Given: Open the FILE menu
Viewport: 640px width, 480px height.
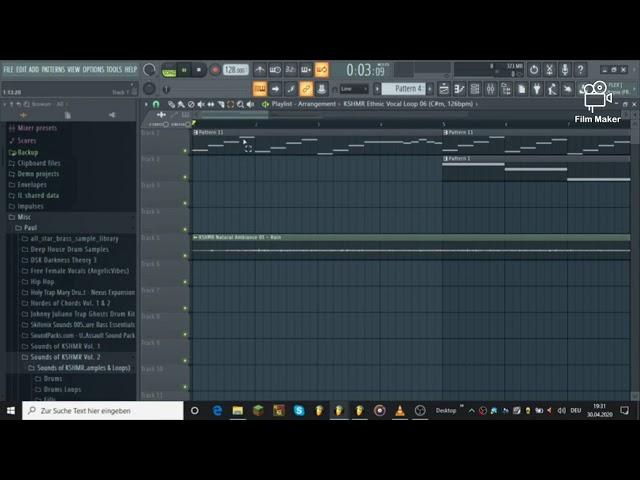Looking at the screenshot, I should [8, 69].
